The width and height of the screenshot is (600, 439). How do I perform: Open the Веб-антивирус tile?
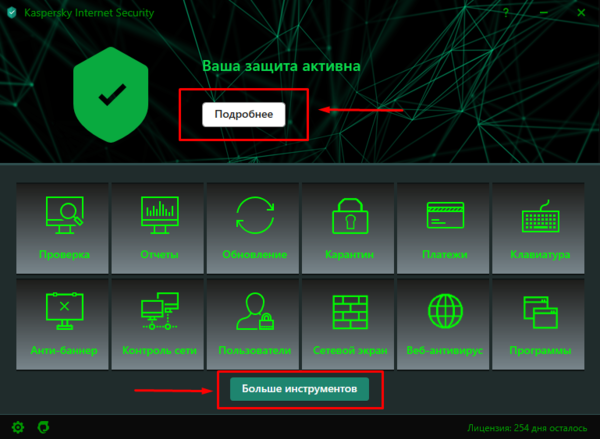coord(443,324)
